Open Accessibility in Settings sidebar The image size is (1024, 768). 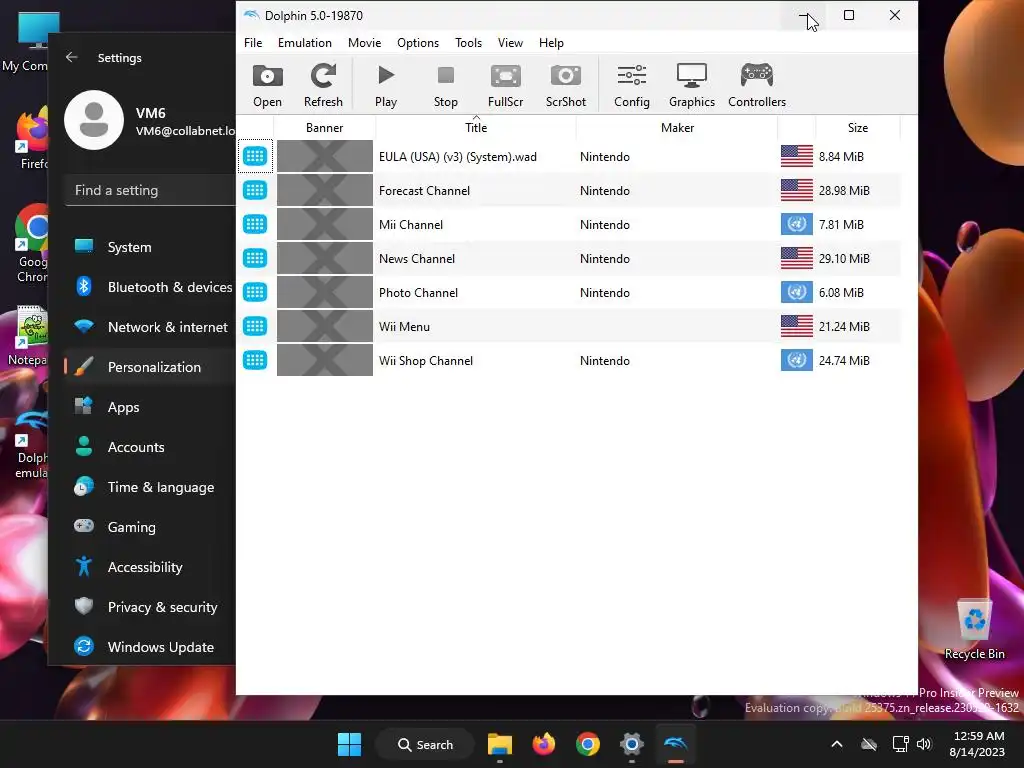coord(150,567)
